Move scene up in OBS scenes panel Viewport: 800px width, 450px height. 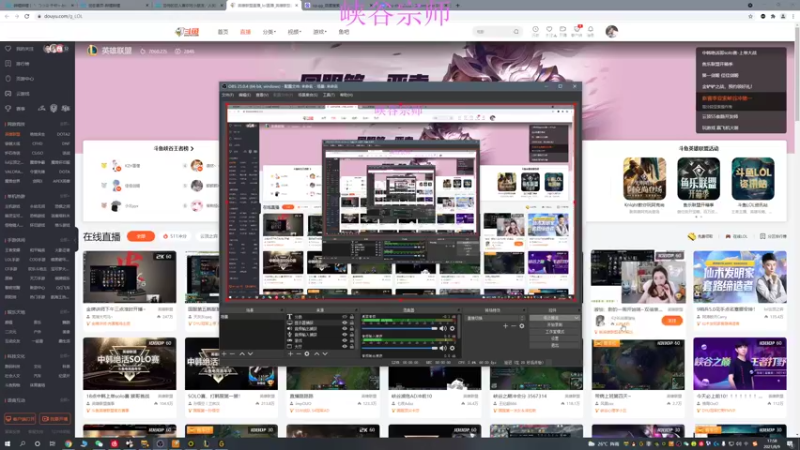(242, 354)
